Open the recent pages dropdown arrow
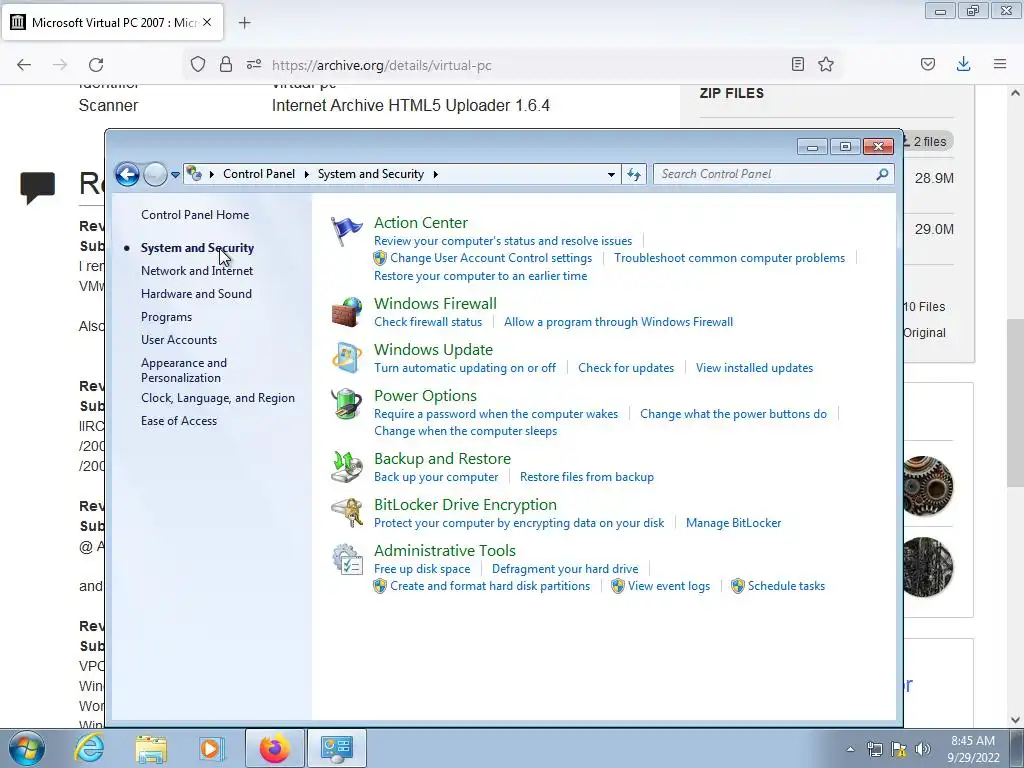The height and width of the screenshot is (768, 1024). click(175, 174)
